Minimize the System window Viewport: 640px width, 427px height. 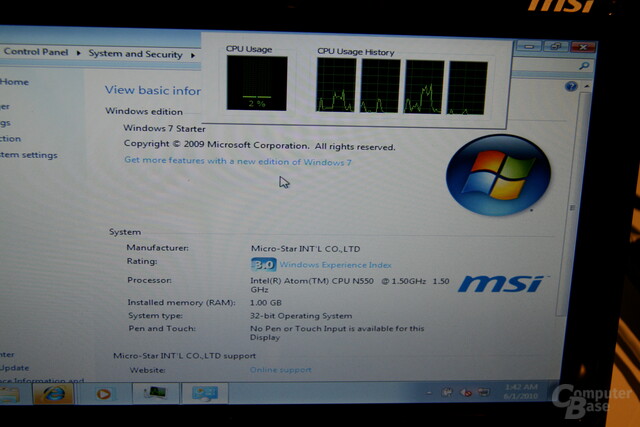click(x=529, y=47)
